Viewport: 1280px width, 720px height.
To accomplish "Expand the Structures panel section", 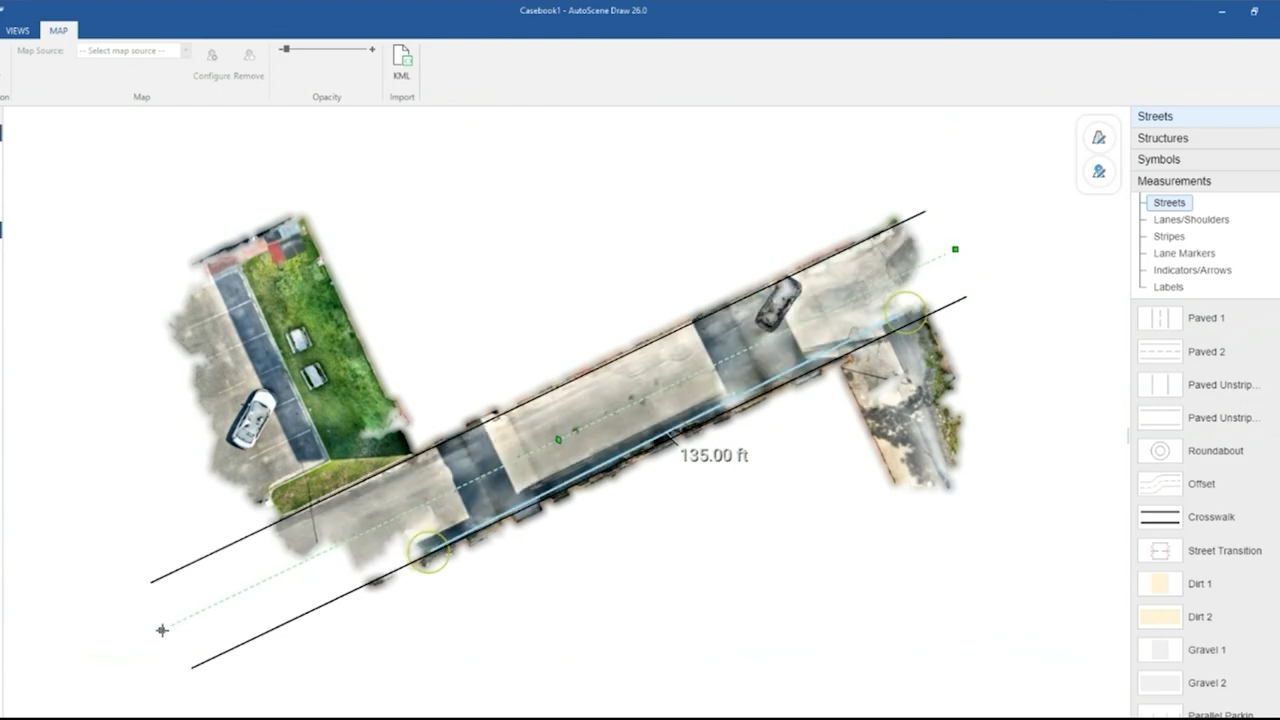I will click(1205, 138).
